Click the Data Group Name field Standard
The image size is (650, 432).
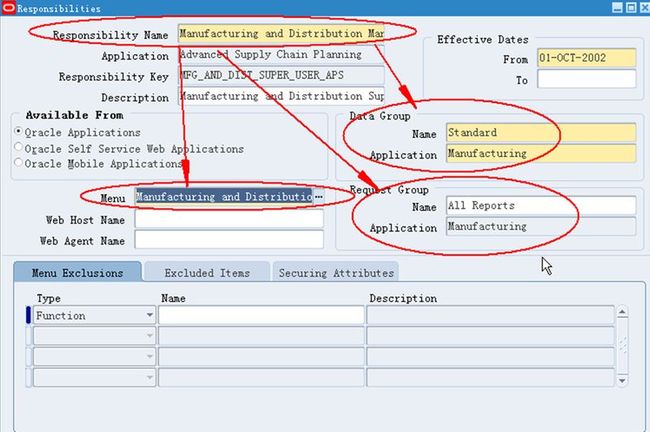541,133
